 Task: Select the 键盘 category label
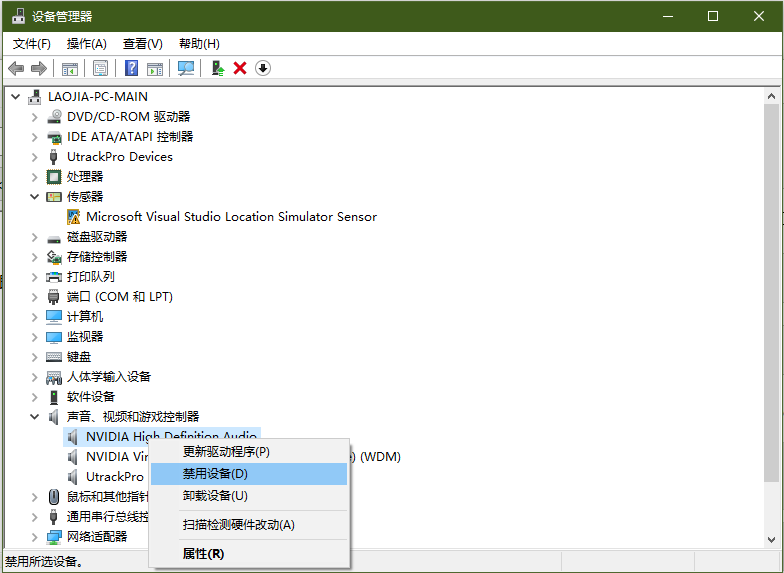pyautogui.click(x=79, y=356)
